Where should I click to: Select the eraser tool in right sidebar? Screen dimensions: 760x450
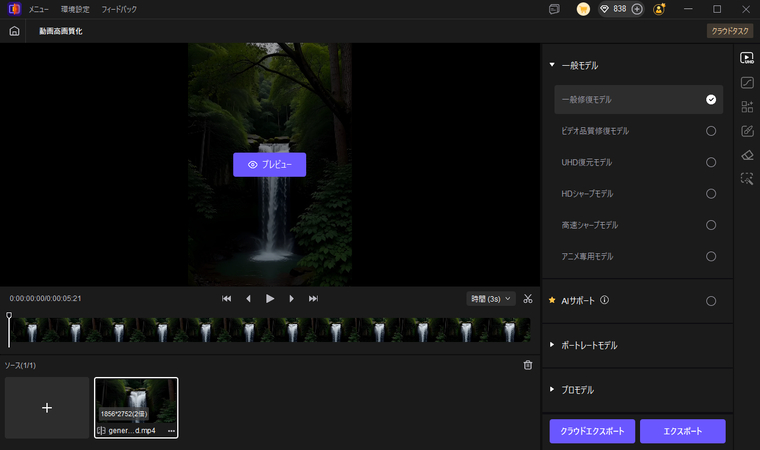(747, 155)
